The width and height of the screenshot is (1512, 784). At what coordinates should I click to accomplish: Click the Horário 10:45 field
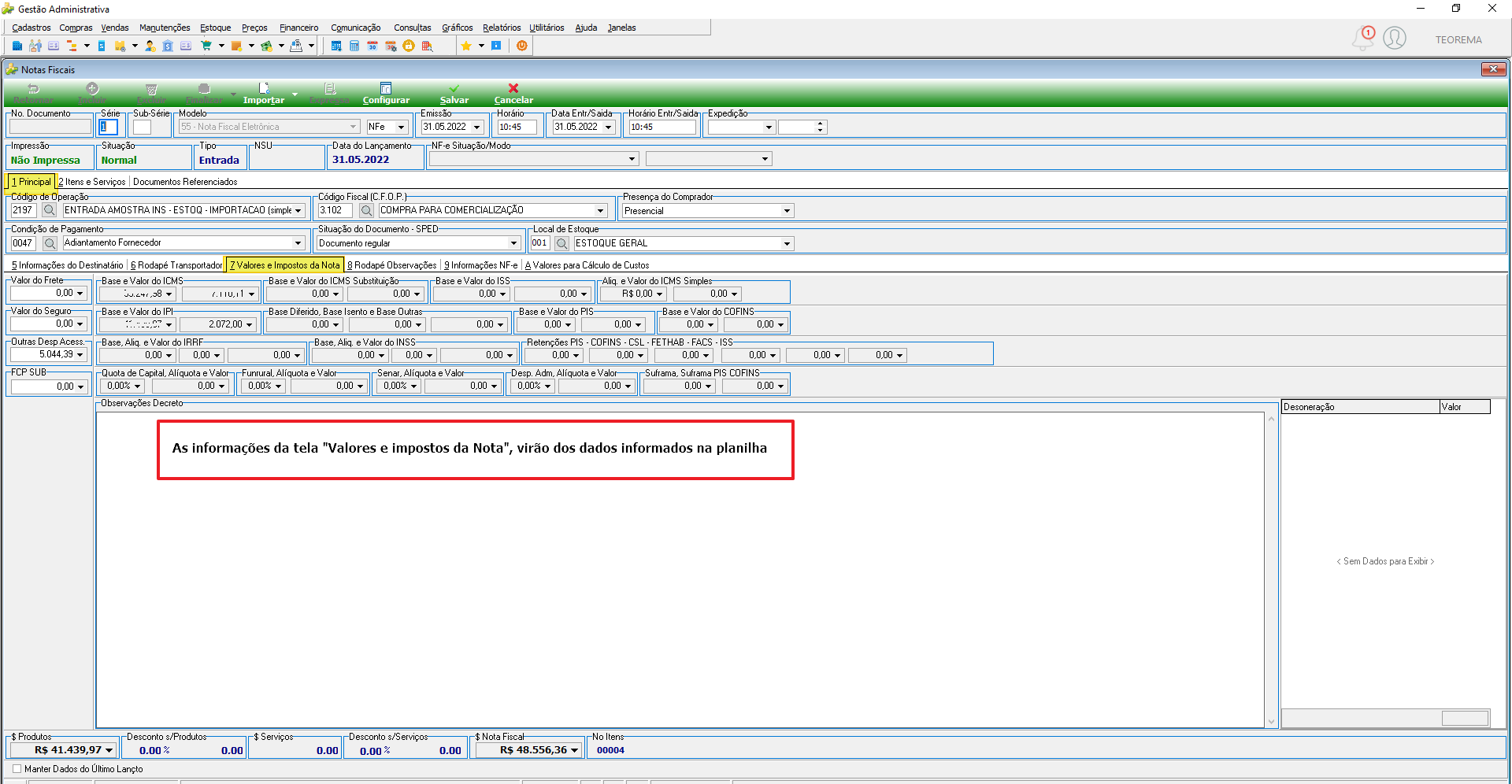[517, 127]
